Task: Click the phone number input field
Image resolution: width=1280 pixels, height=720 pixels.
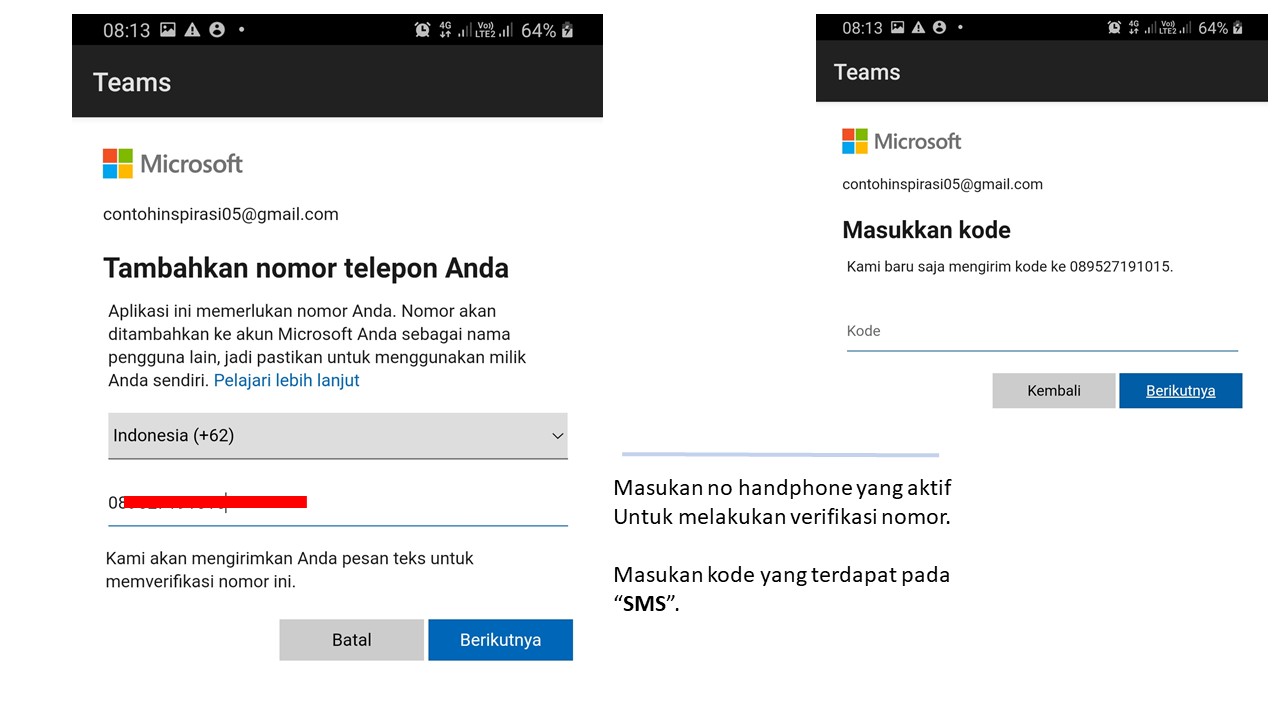Action: 338,503
